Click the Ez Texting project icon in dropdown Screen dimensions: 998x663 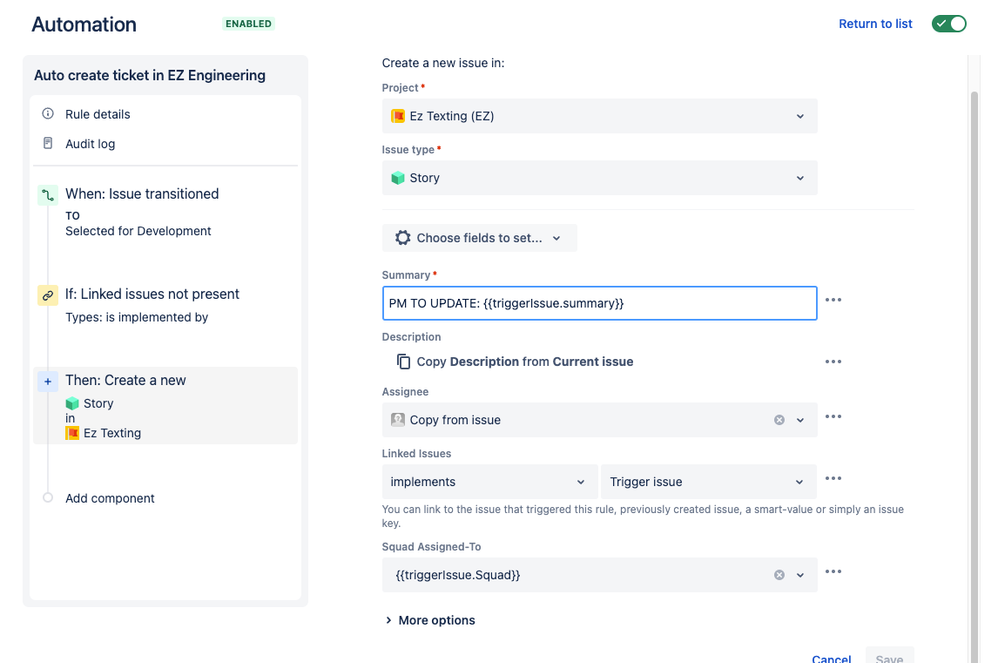pos(398,116)
